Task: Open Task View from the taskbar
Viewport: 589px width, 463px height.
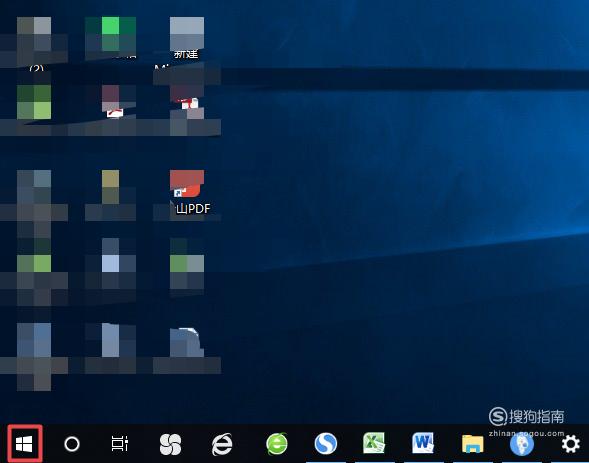Action: tap(120, 443)
